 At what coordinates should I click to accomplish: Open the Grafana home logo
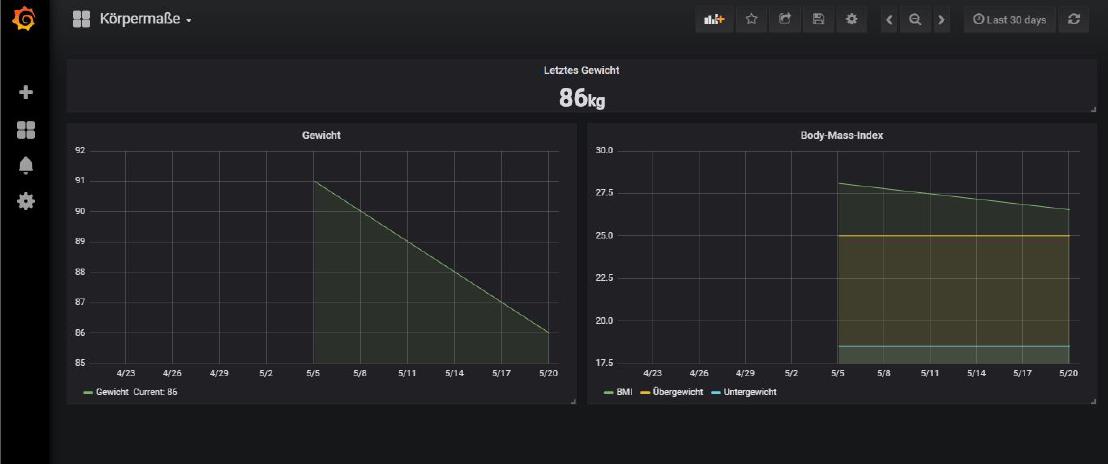click(24, 19)
